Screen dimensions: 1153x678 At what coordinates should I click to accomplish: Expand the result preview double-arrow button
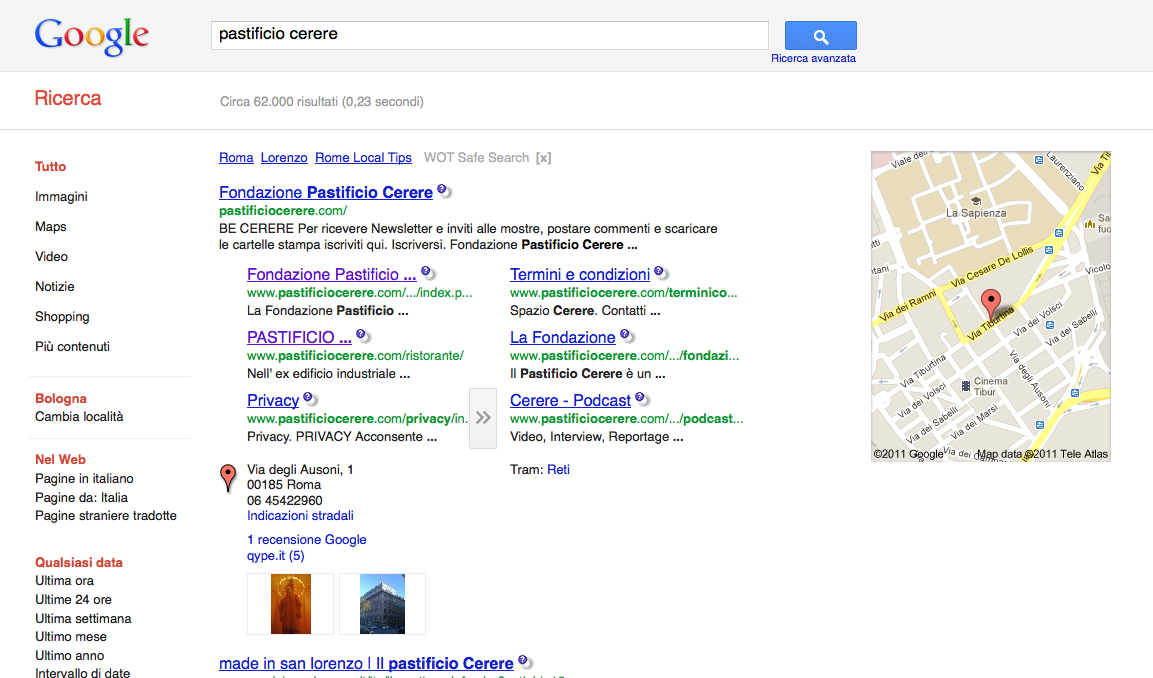coord(483,418)
